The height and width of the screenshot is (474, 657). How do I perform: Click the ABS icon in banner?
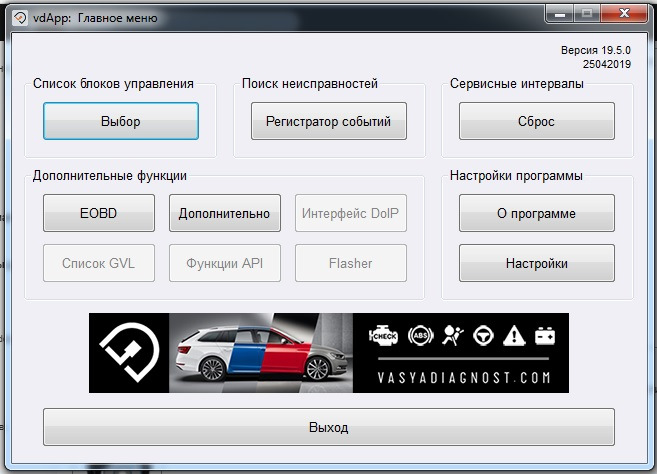point(420,336)
